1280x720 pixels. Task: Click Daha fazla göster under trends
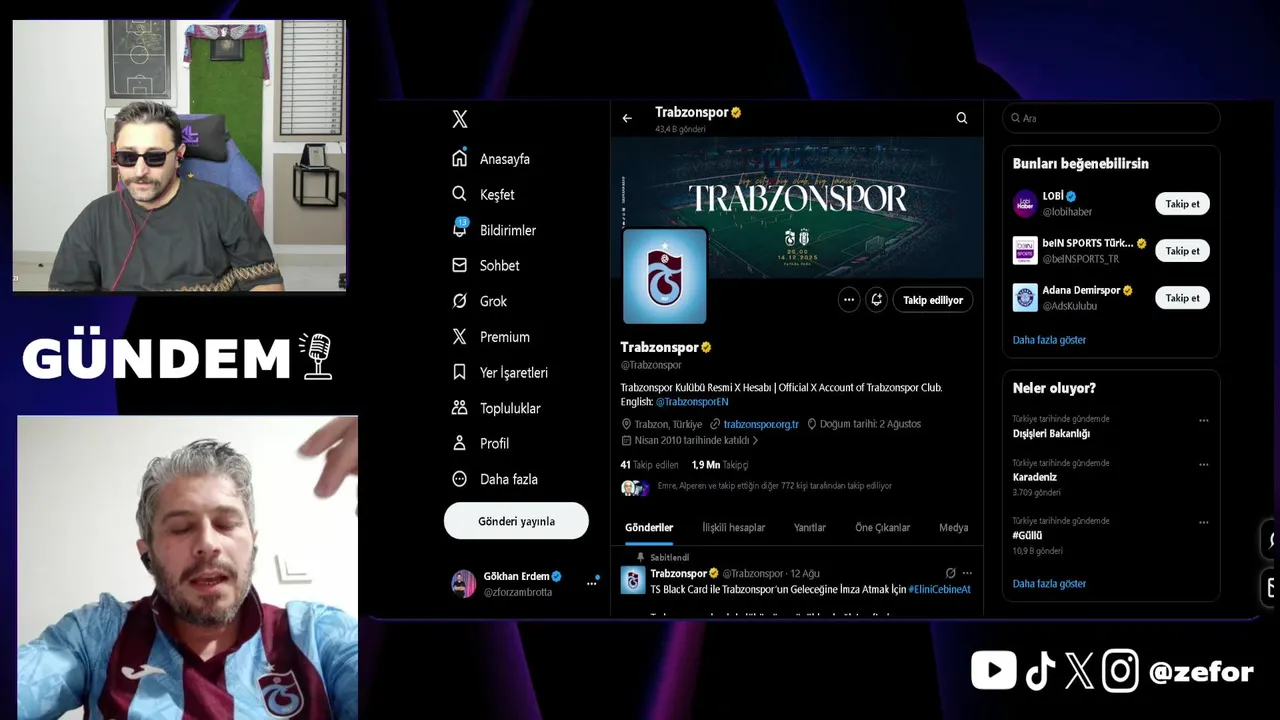tap(1049, 584)
